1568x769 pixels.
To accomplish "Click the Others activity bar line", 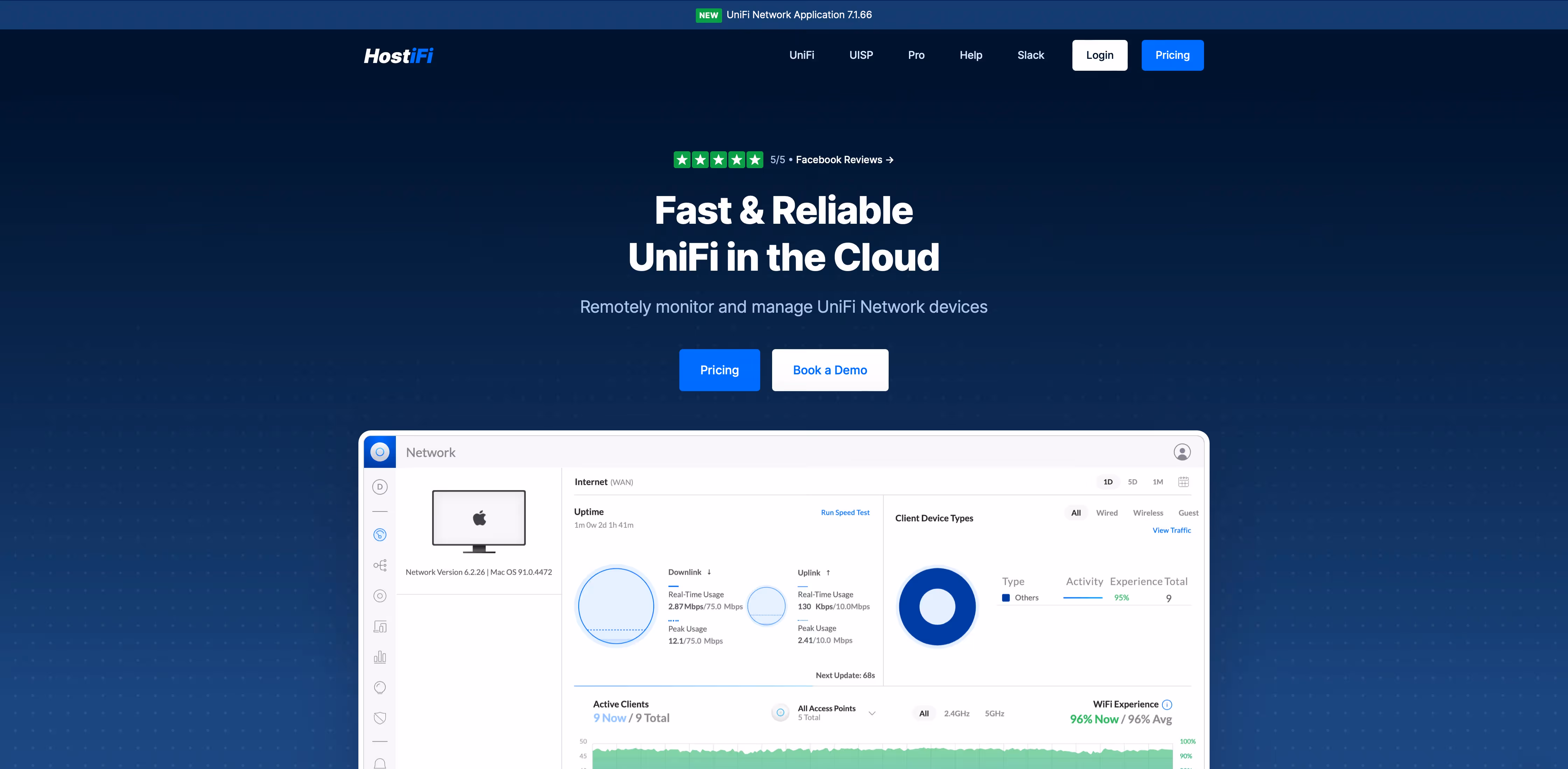I will [x=1083, y=598].
